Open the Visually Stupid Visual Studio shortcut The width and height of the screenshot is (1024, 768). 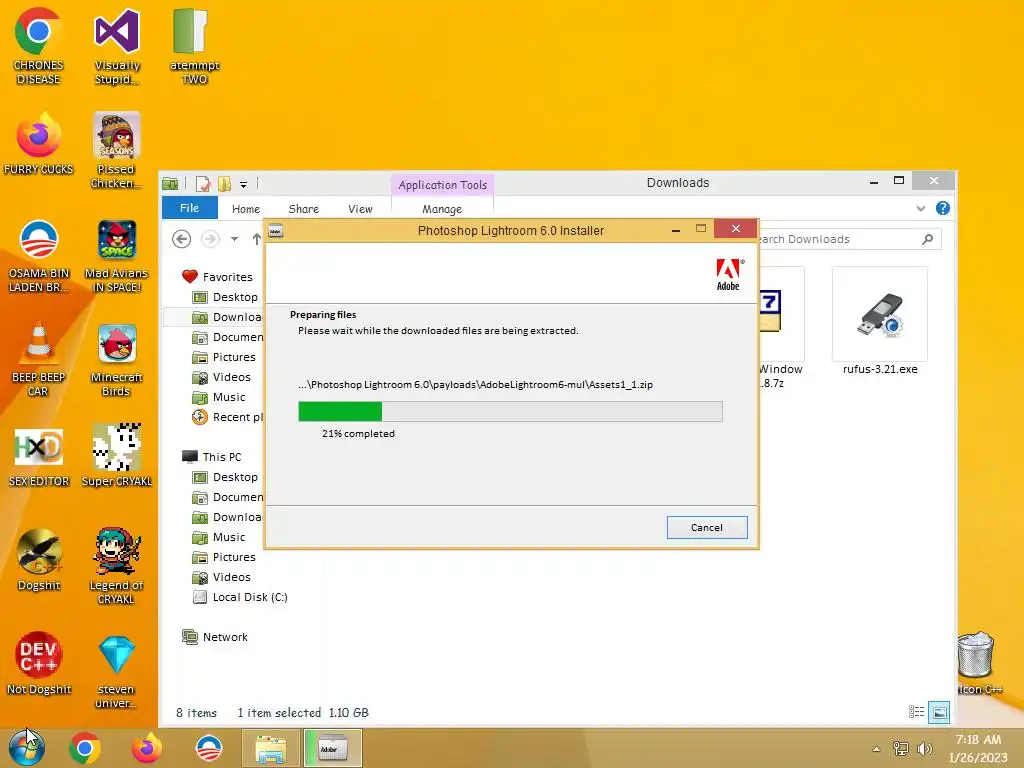pos(116,46)
